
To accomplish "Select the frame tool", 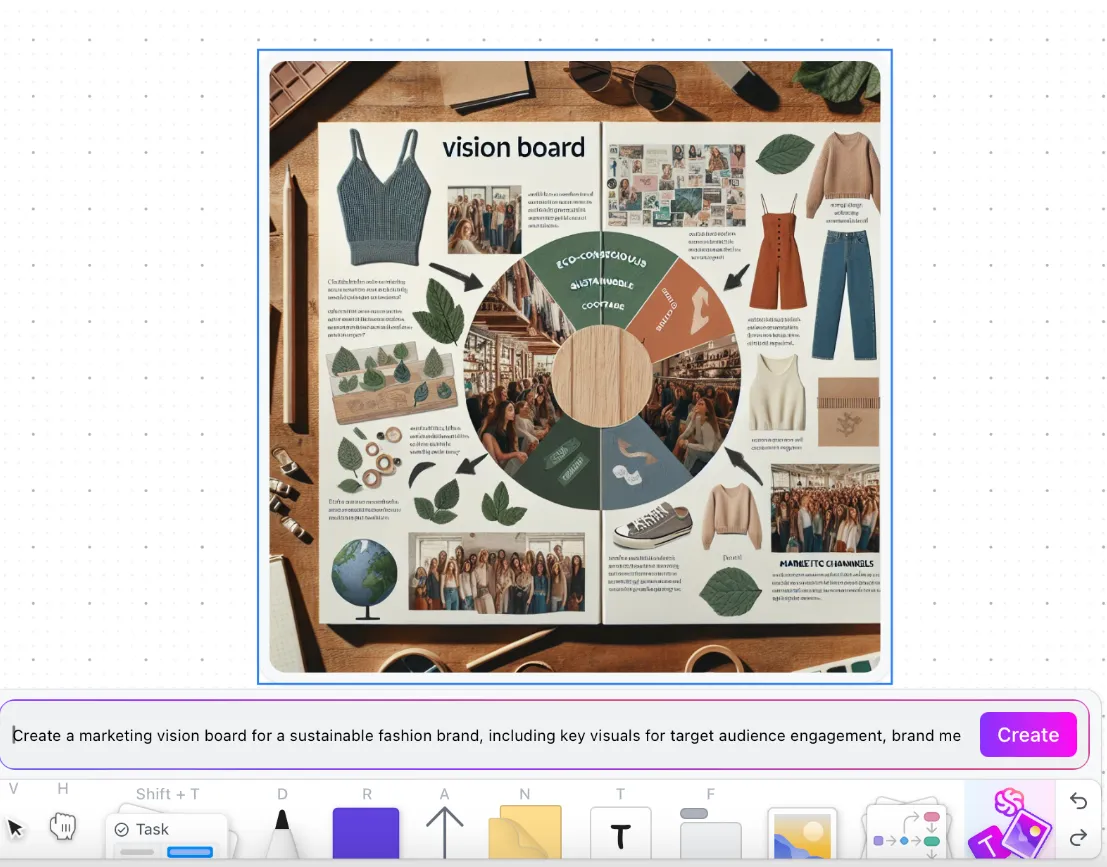I will 710,834.
